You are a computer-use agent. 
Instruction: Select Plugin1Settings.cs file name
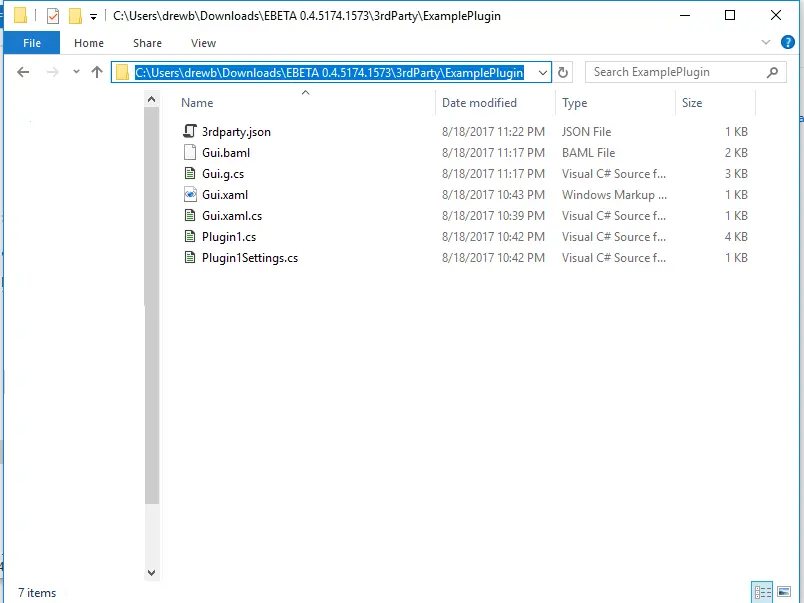pos(250,258)
